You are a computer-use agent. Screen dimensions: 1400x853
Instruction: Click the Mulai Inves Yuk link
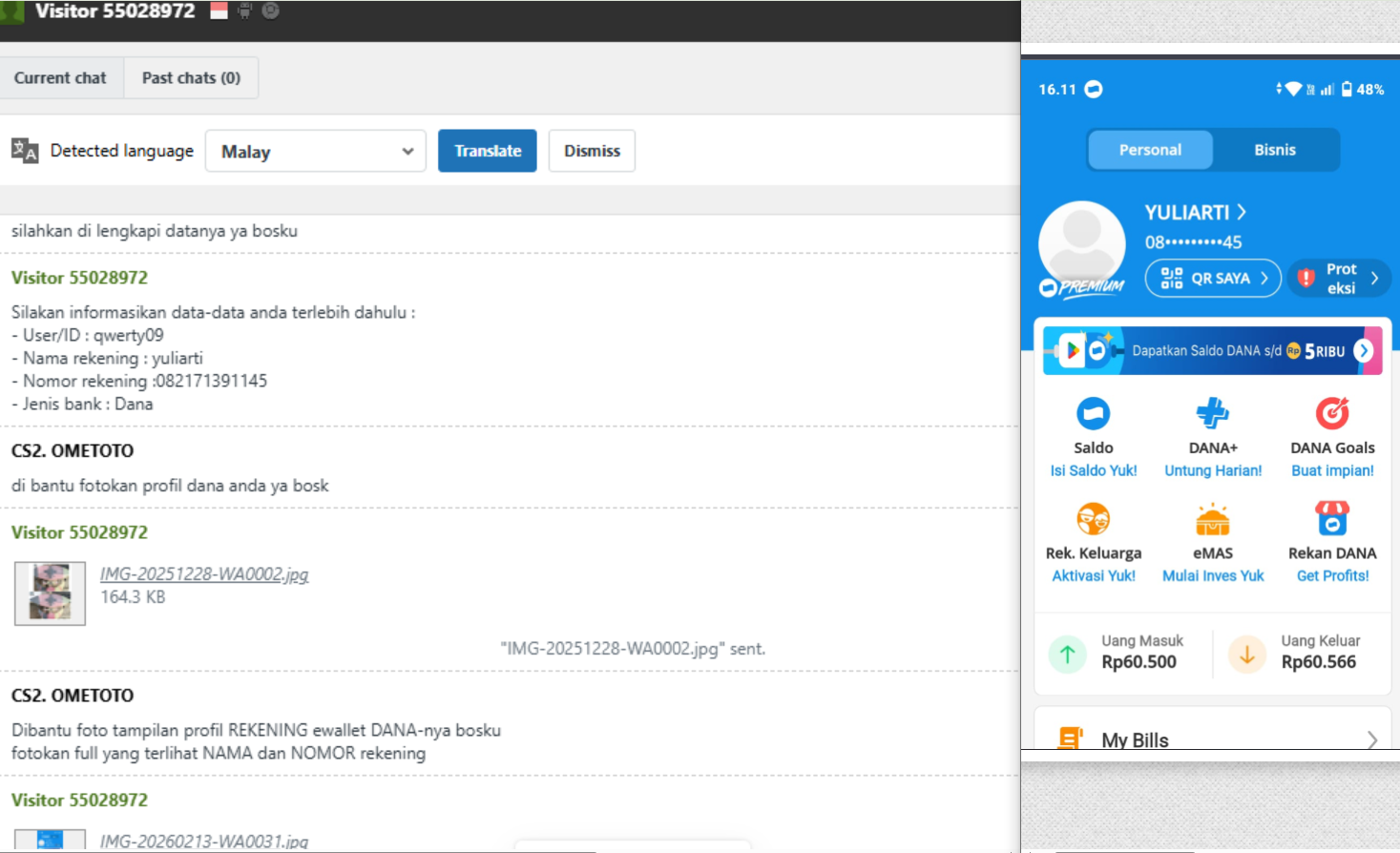tap(1213, 575)
